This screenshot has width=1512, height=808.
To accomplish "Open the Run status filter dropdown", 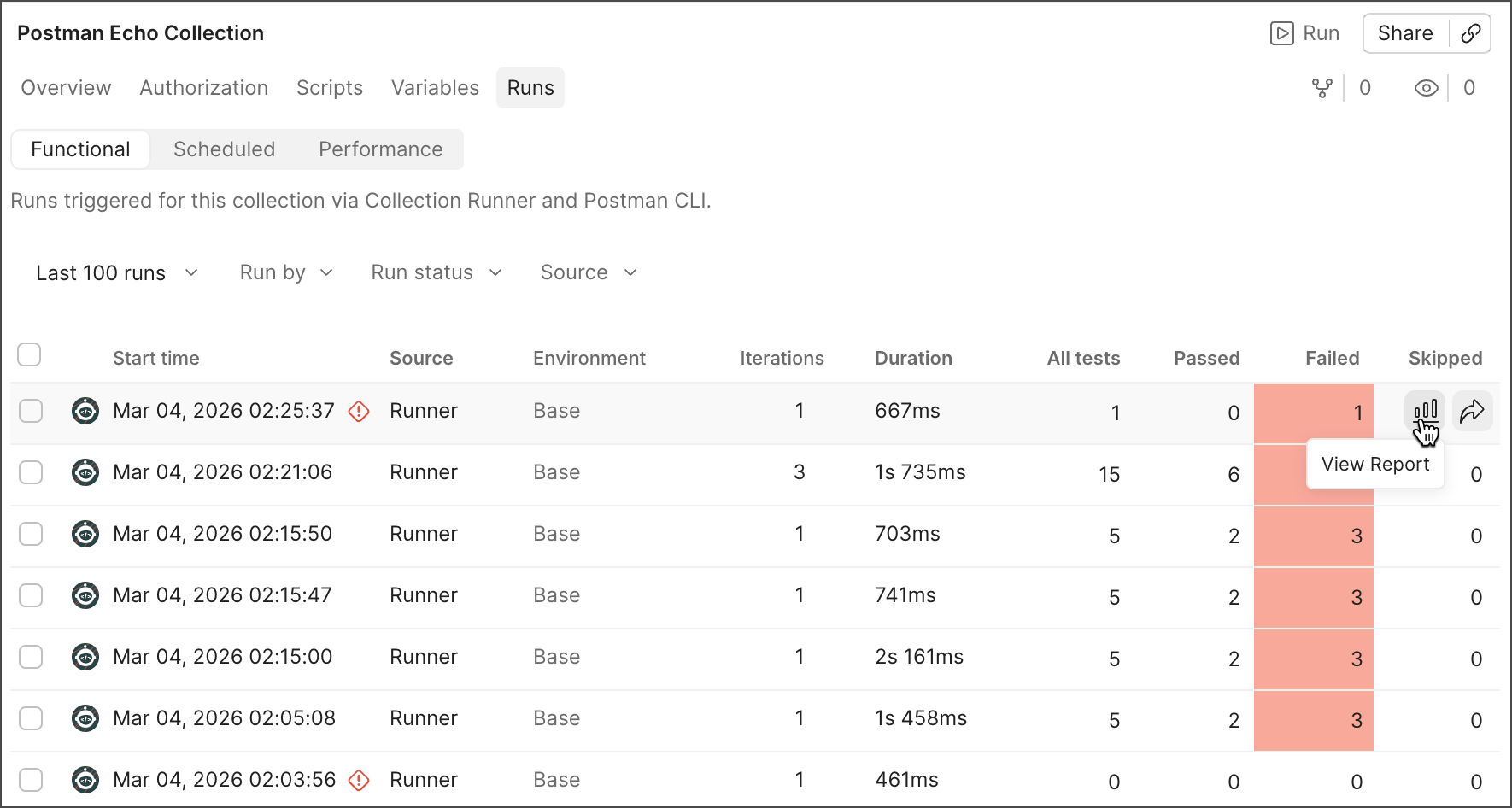I will [x=436, y=272].
